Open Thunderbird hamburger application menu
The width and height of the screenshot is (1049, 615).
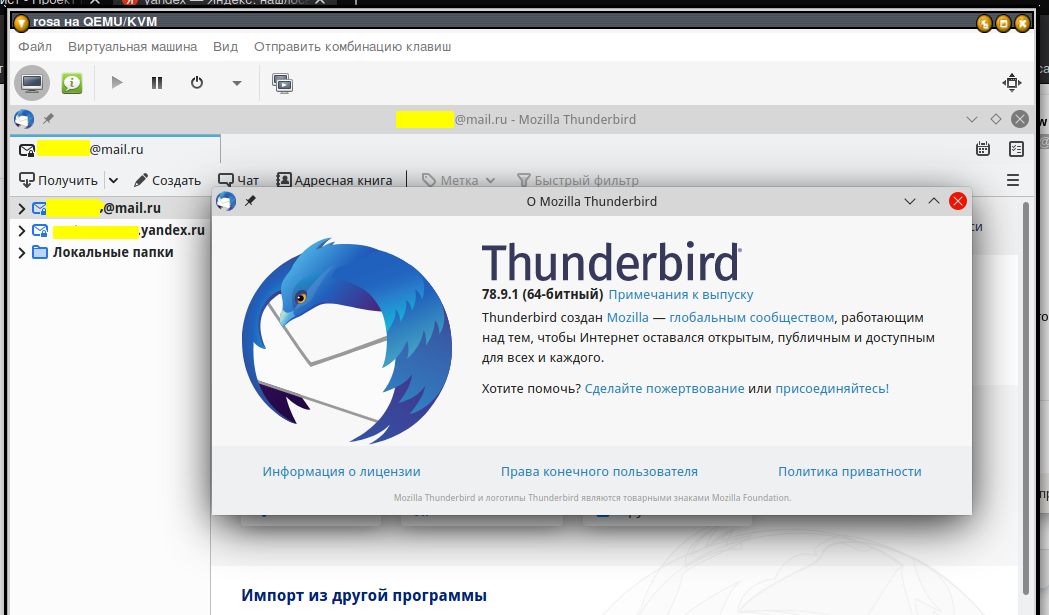[x=1013, y=180]
